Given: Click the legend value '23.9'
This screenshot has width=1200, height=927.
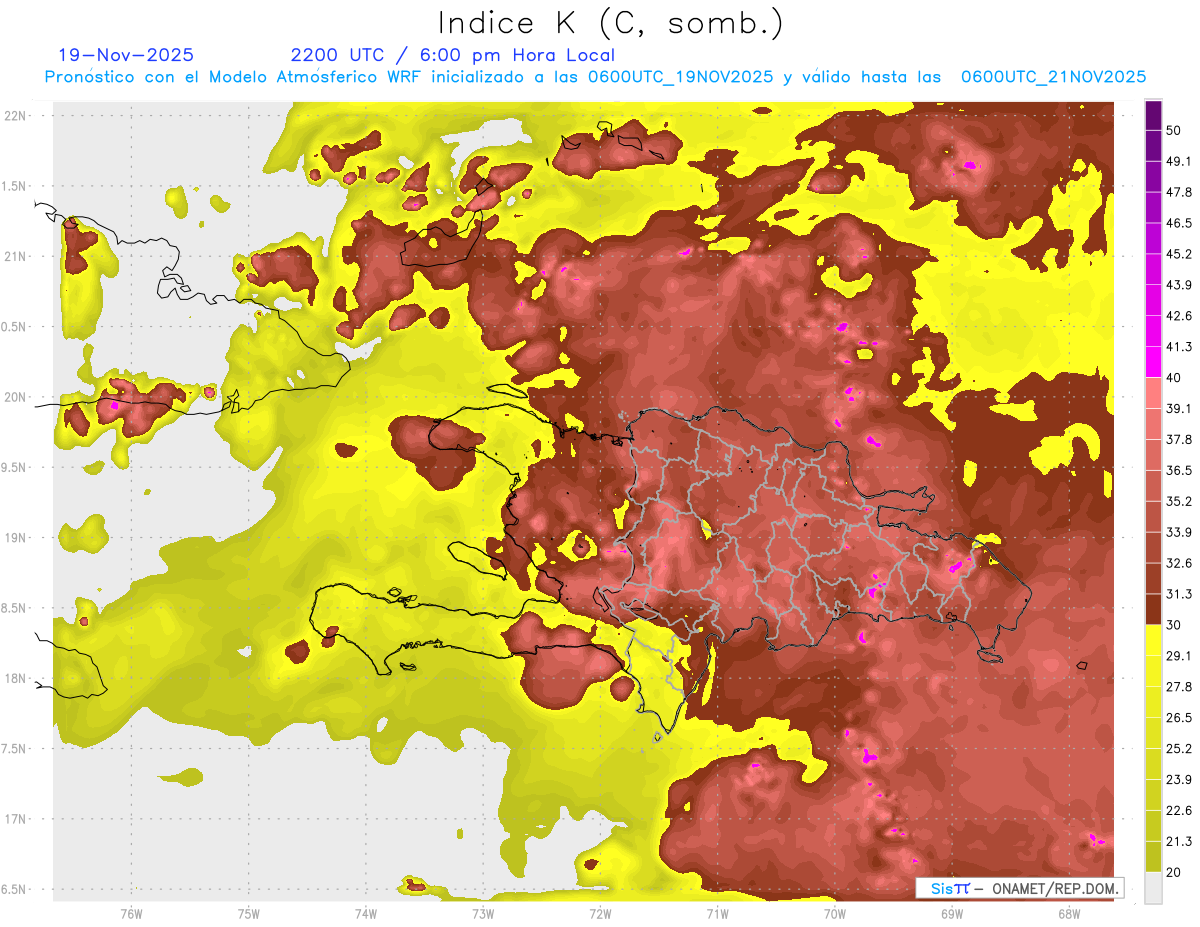Looking at the screenshot, I should (x=1179, y=779).
